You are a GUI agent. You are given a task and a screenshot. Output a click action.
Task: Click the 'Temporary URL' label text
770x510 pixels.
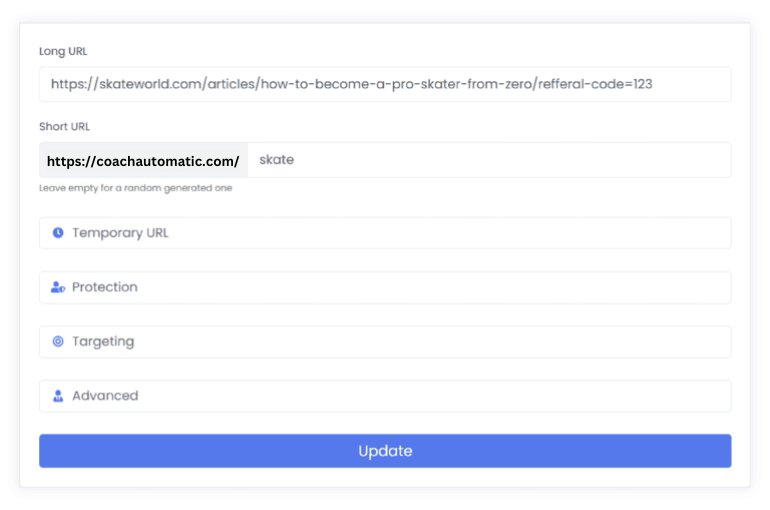(x=120, y=233)
